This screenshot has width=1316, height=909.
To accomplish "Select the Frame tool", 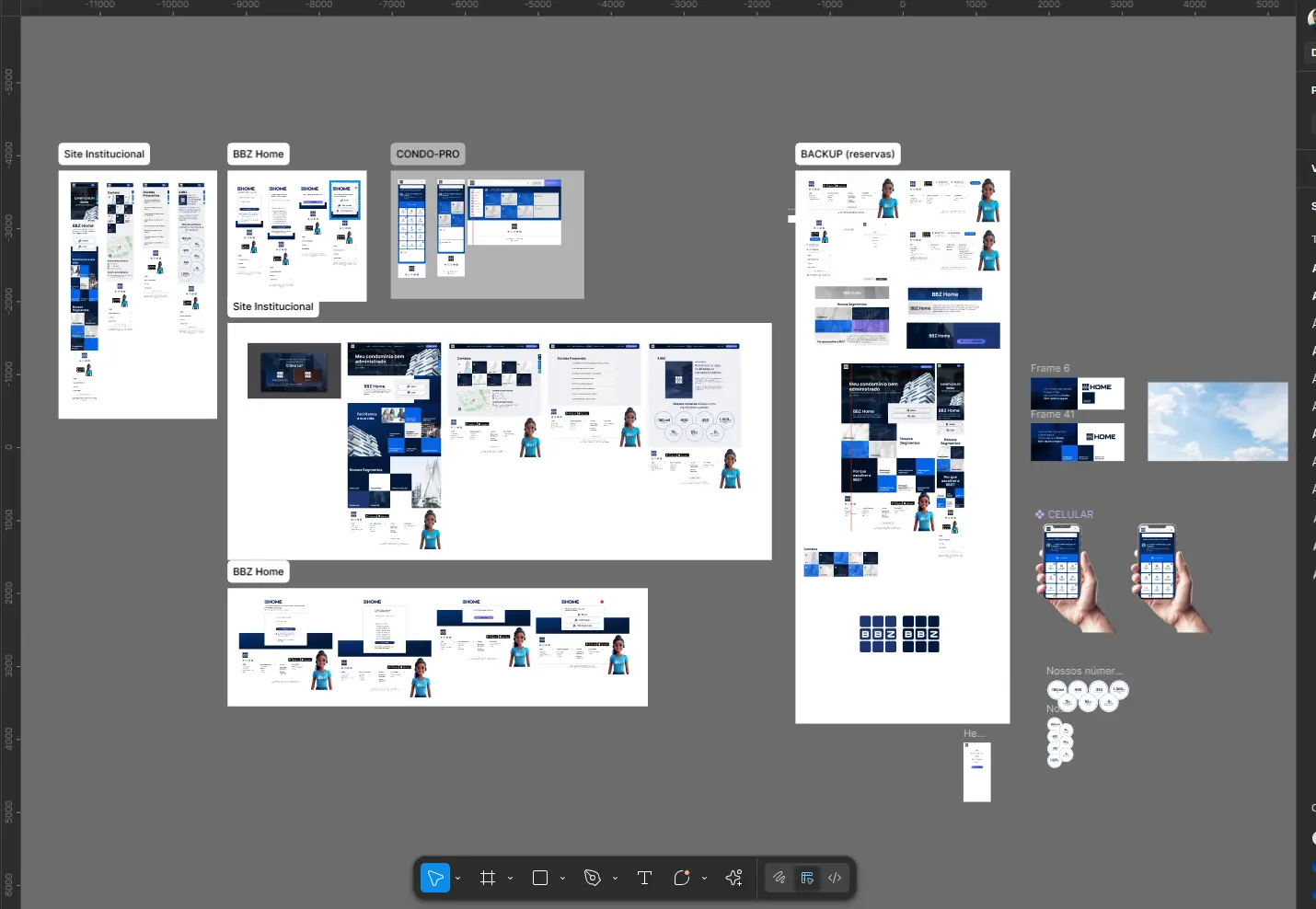I will pyautogui.click(x=488, y=878).
